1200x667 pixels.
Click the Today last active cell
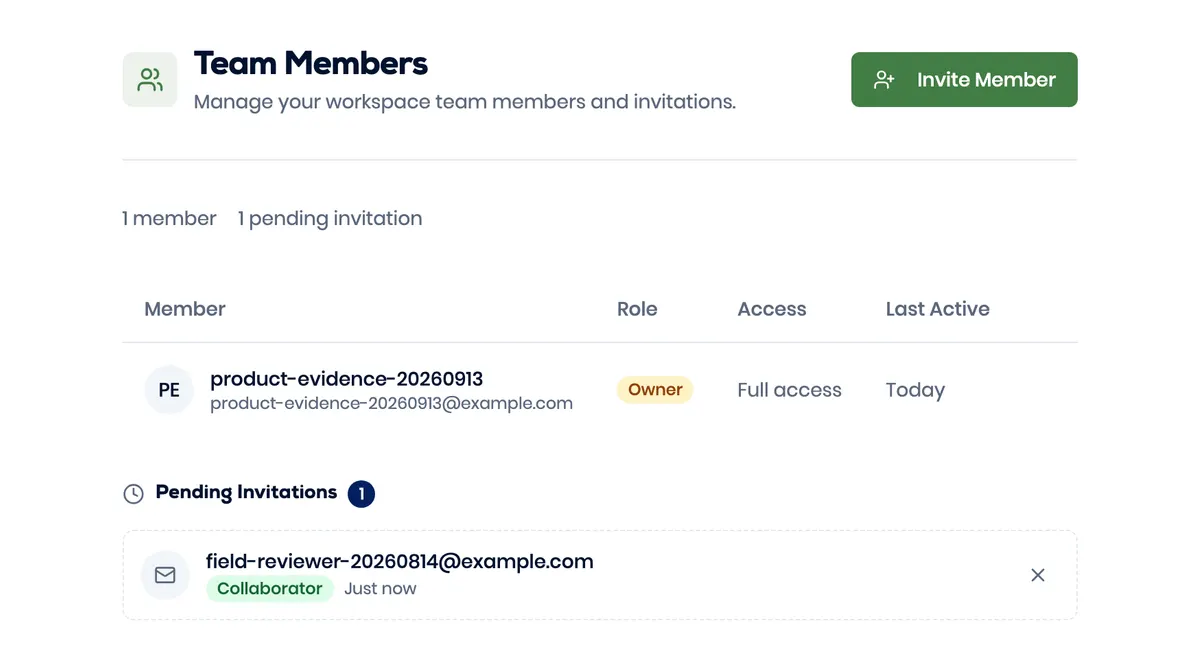(915, 390)
